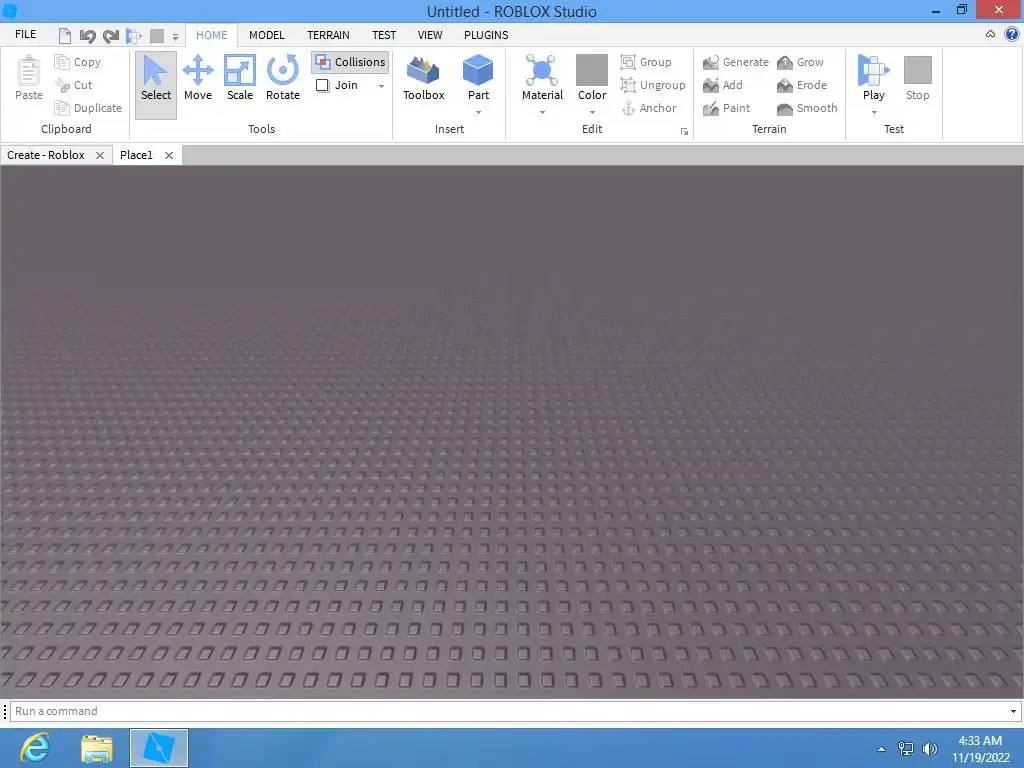Viewport: 1024px width, 768px height.
Task: Click ROBLOX Studio taskbar button
Action: (x=159, y=748)
